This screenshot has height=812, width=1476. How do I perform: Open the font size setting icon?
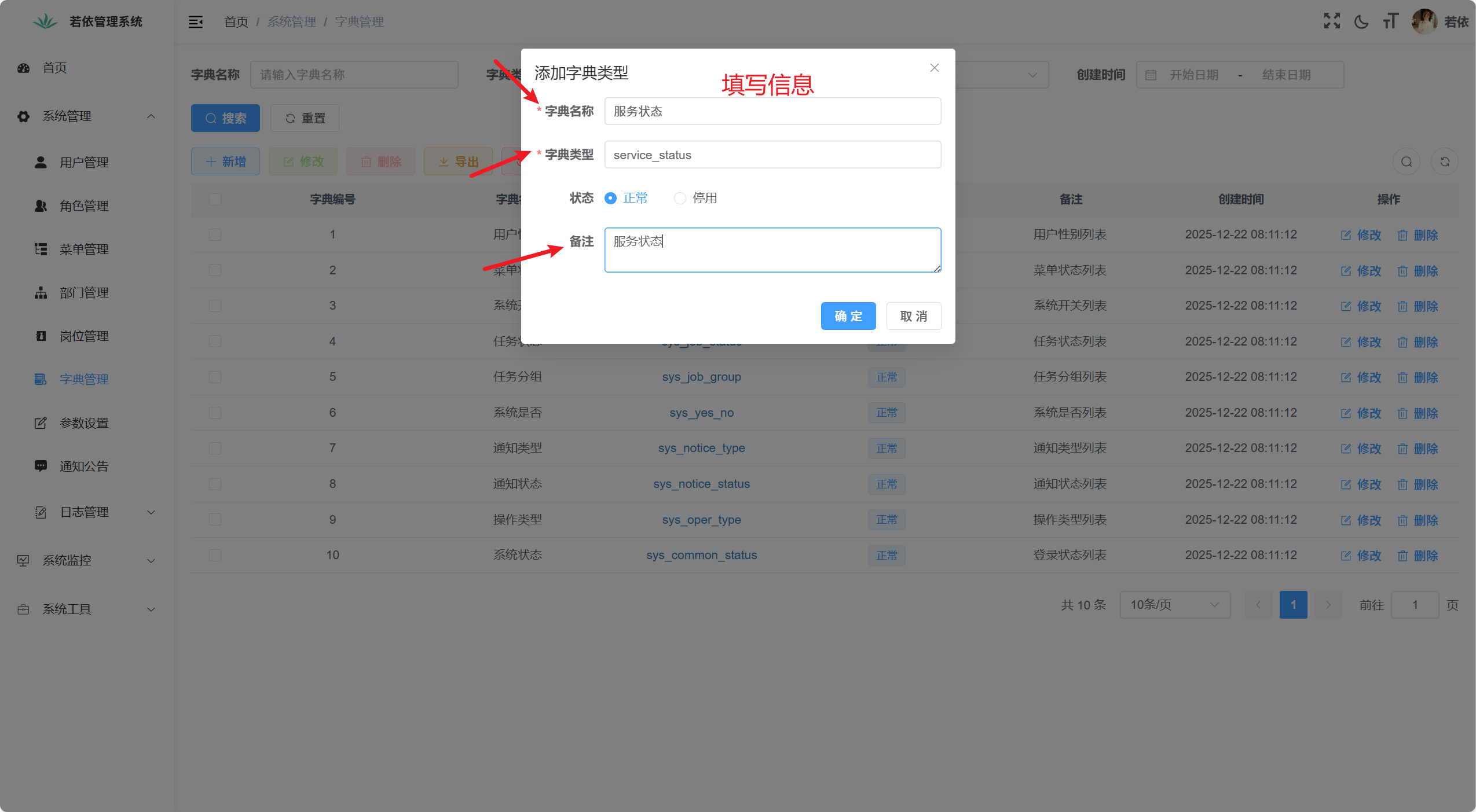tap(1390, 22)
